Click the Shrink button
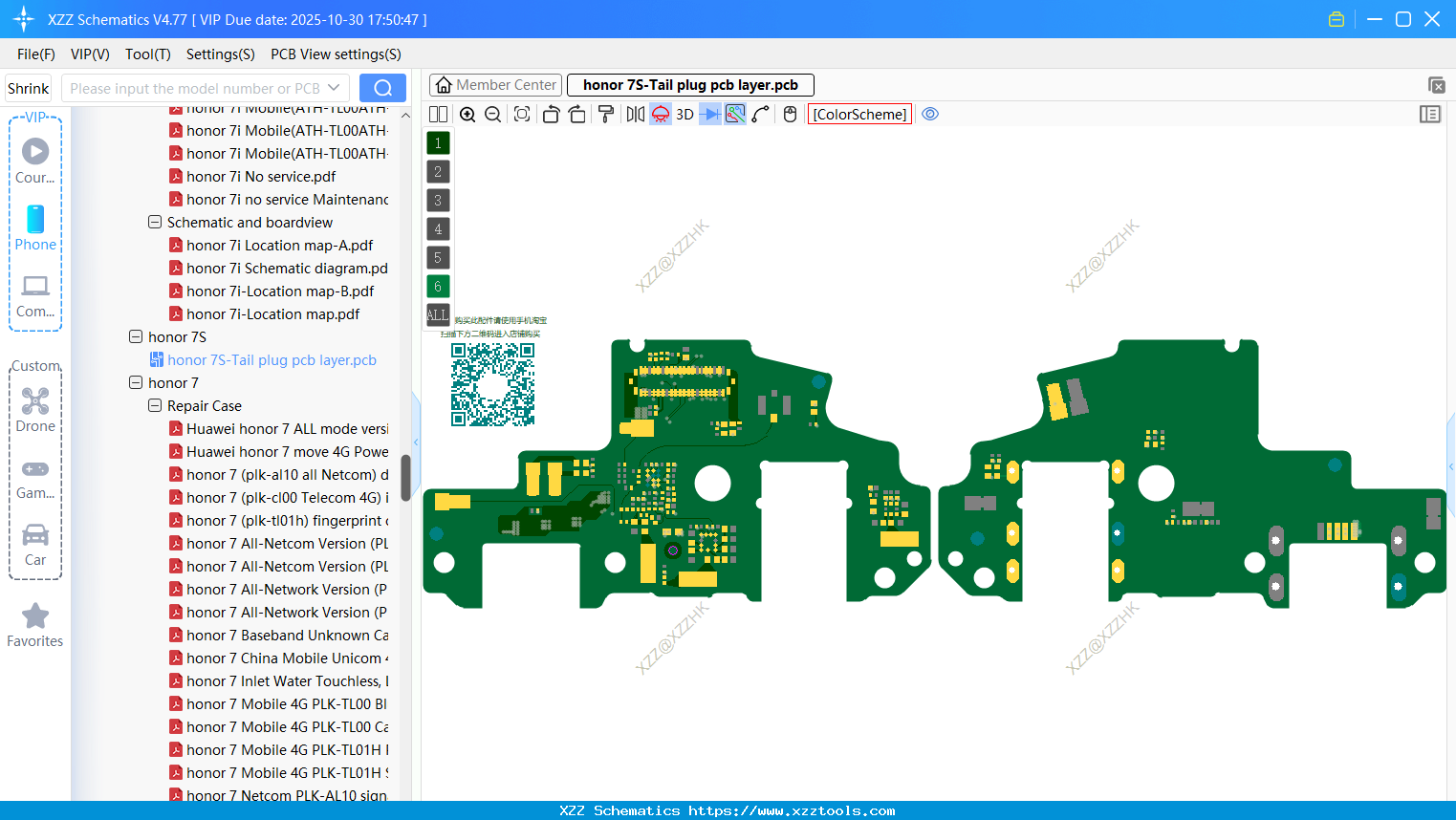Image resolution: width=1456 pixels, height=820 pixels. (x=29, y=89)
